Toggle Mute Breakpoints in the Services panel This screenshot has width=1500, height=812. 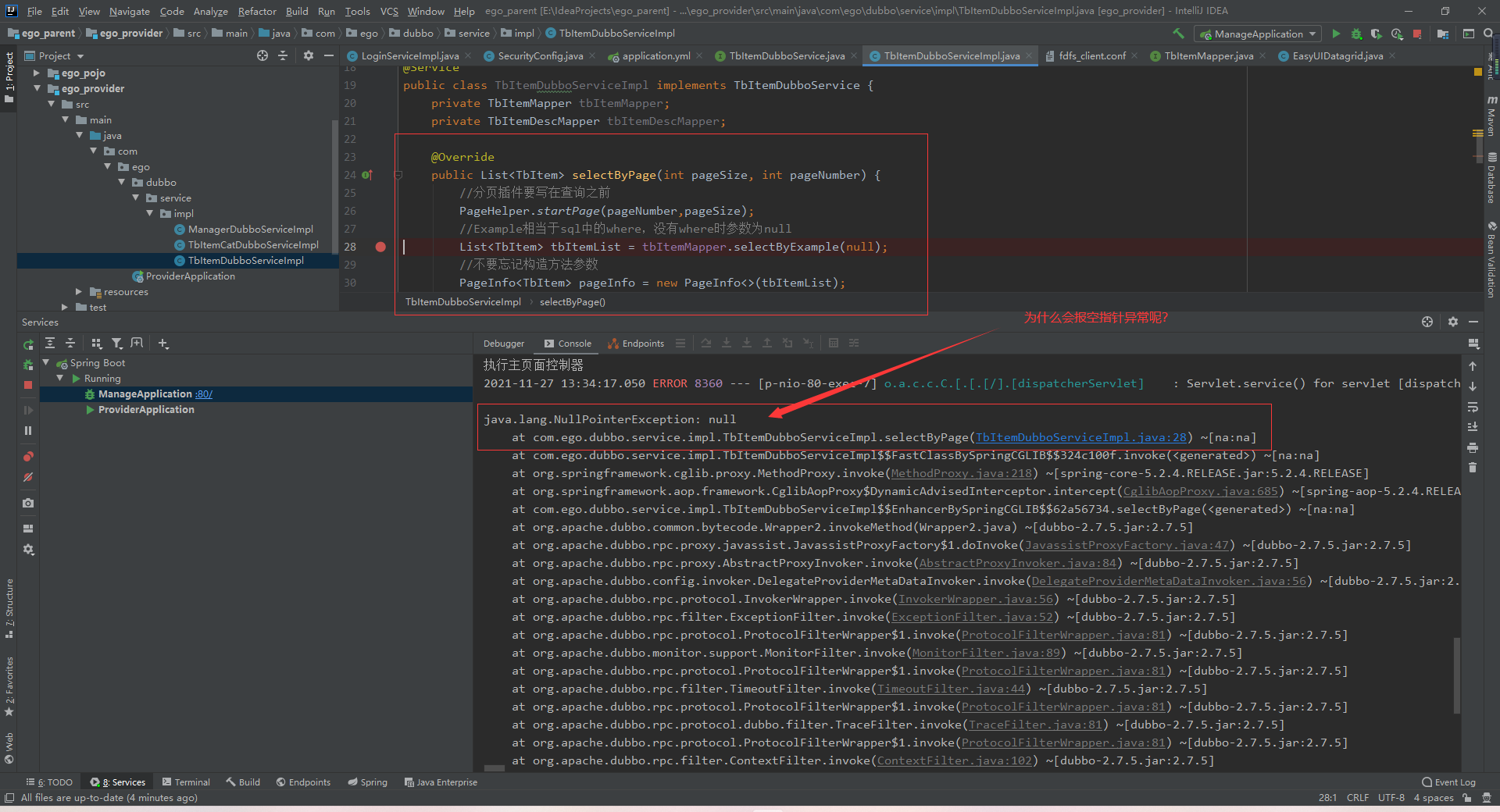coord(28,476)
